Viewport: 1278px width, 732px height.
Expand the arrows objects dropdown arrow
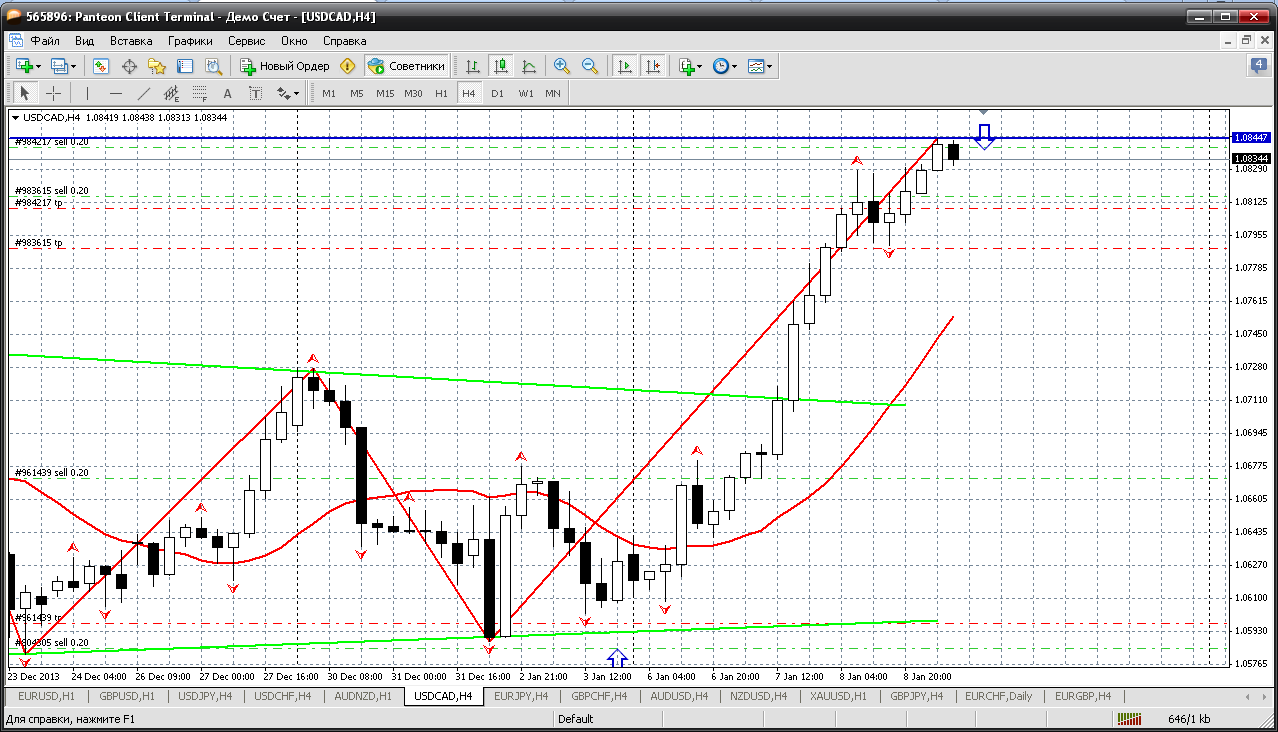tap(297, 93)
